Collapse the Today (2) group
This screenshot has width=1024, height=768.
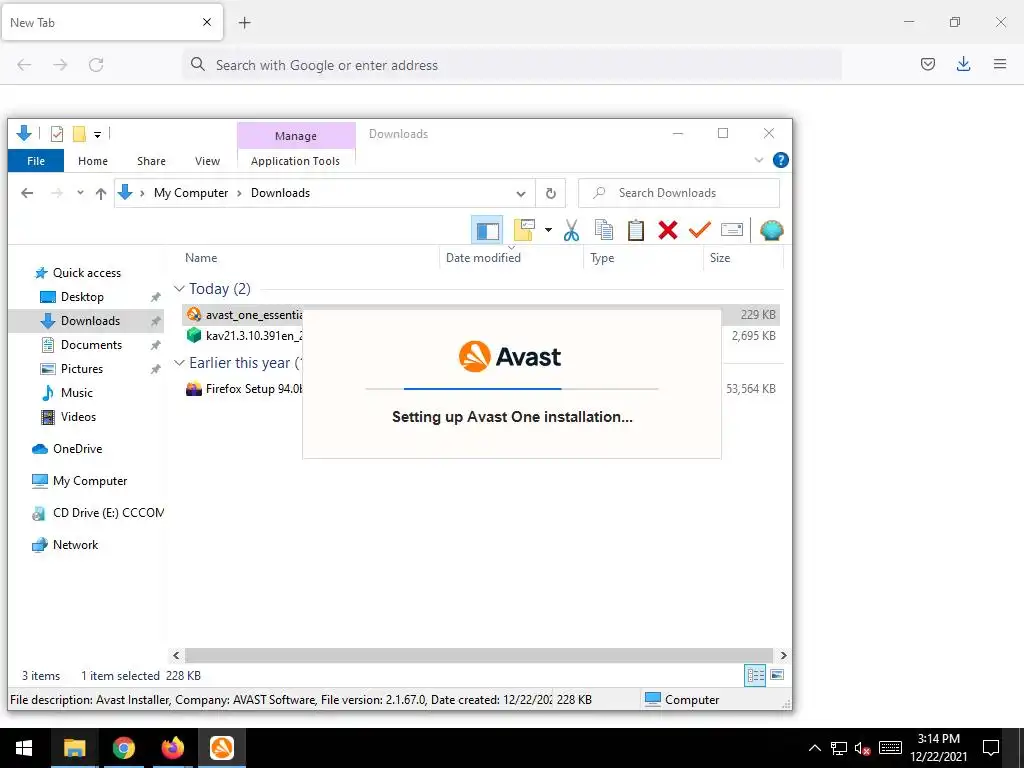click(179, 289)
